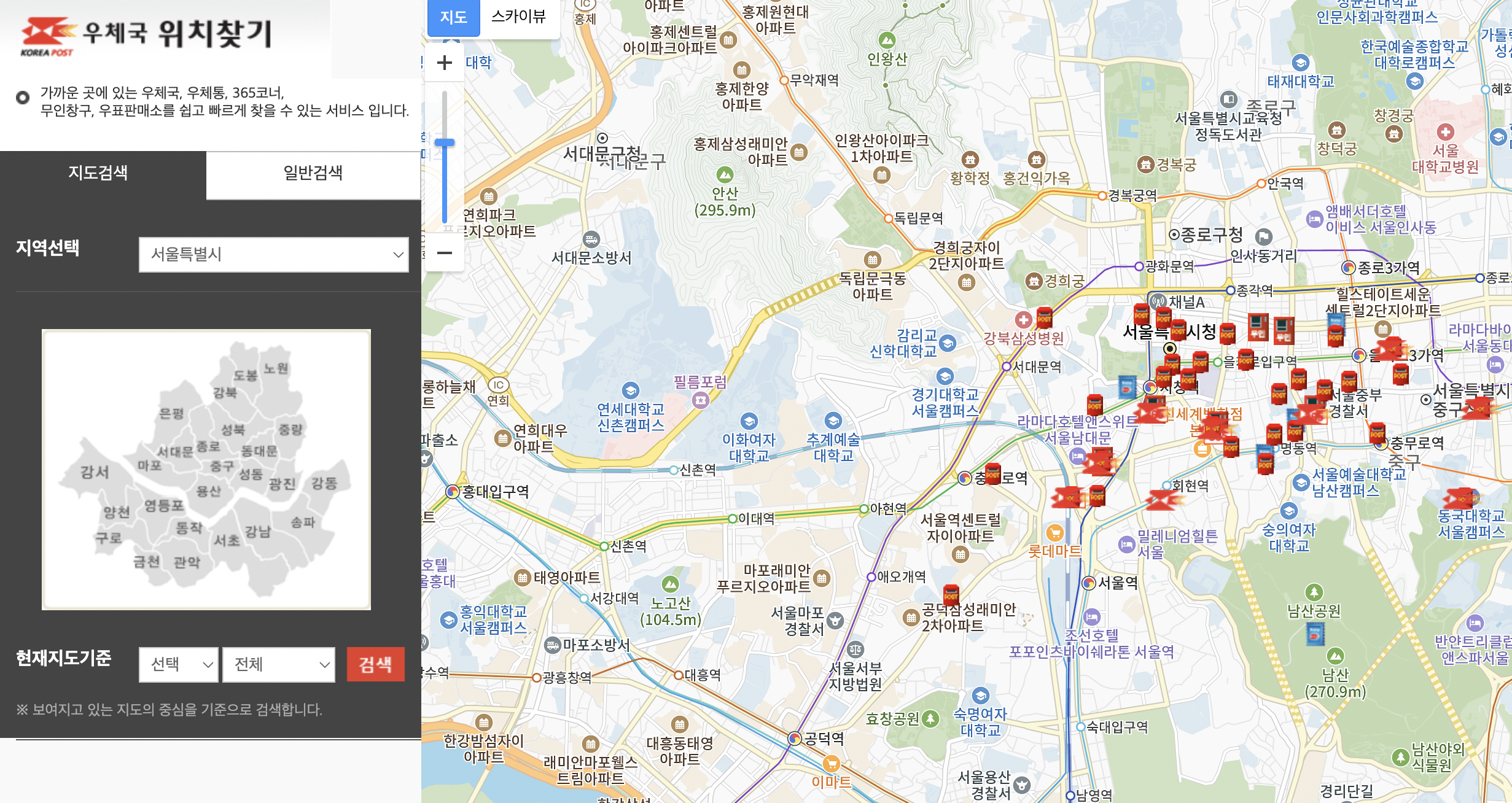Click the zoom level slider handle
The width and height of the screenshot is (1512, 803).
click(x=445, y=142)
